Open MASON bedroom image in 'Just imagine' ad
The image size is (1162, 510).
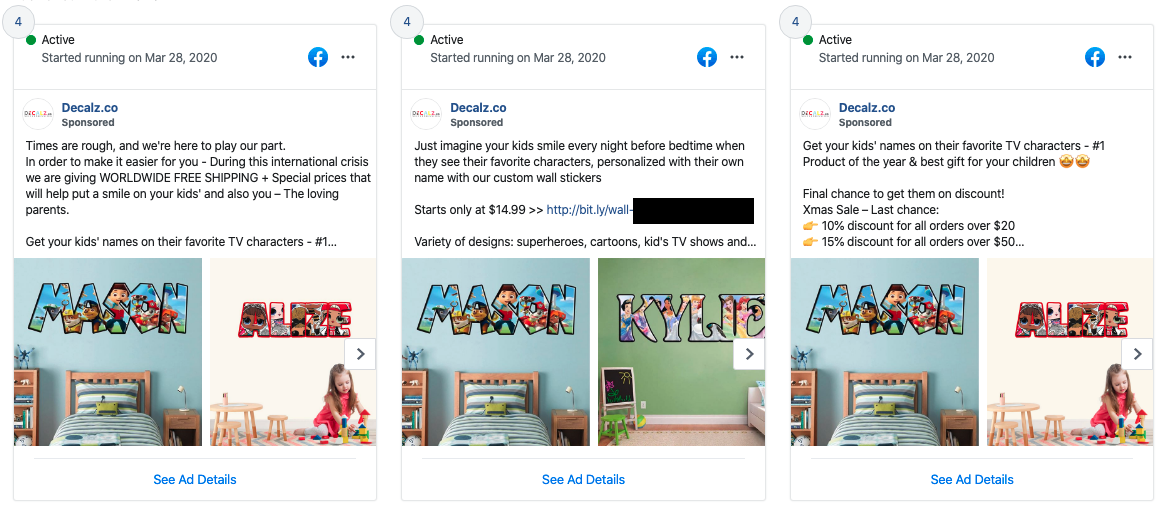coord(497,352)
